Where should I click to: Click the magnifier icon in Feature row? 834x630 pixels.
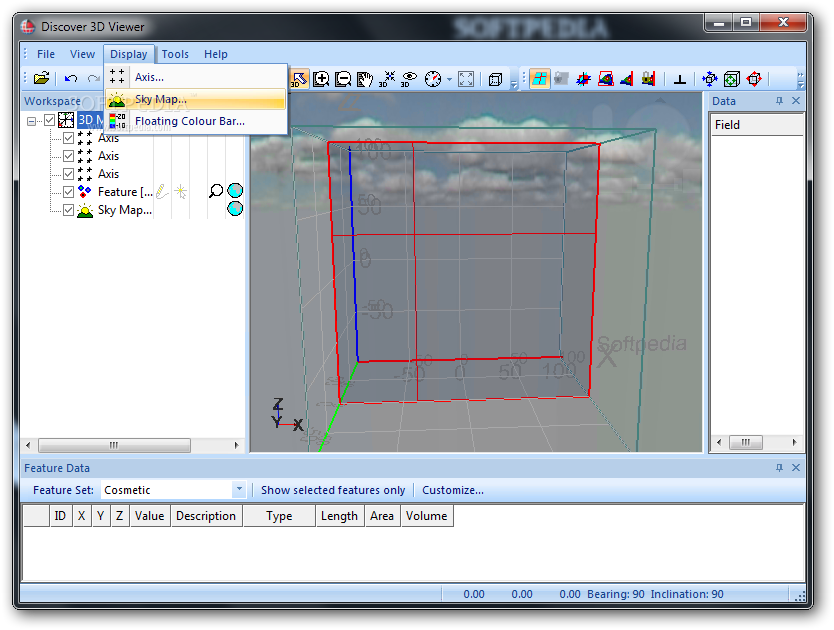pos(215,191)
